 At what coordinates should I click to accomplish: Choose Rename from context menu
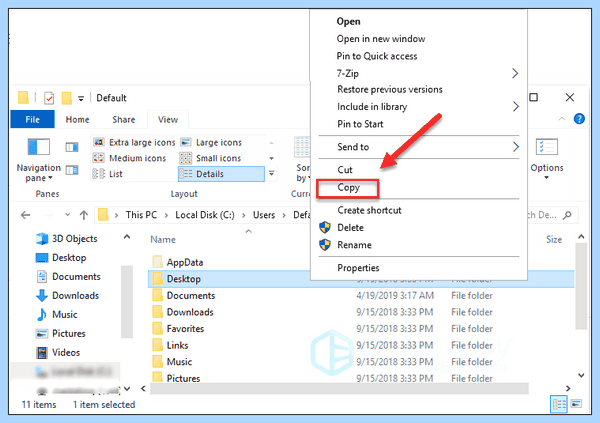(354, 245)
